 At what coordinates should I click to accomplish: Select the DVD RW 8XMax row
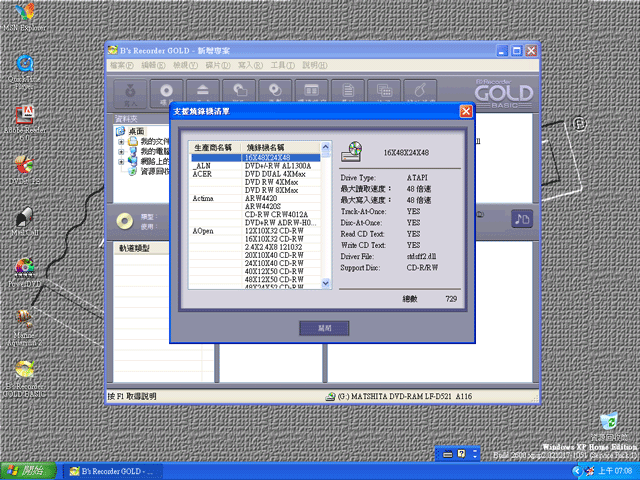click(x=255, y=190)
